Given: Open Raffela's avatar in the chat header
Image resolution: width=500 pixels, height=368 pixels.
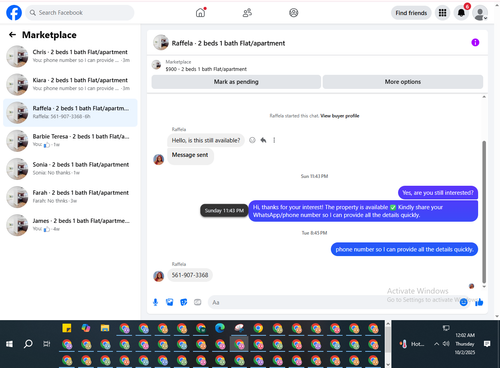Looking at the screenshot, I should pos(161,43).
